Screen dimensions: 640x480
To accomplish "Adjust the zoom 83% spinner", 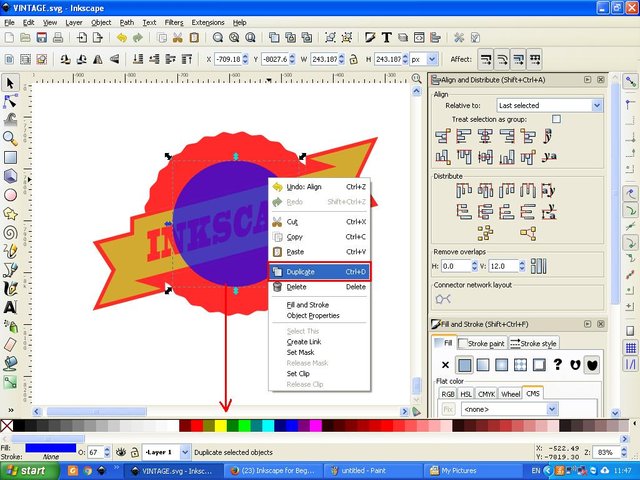I will 624,452.
